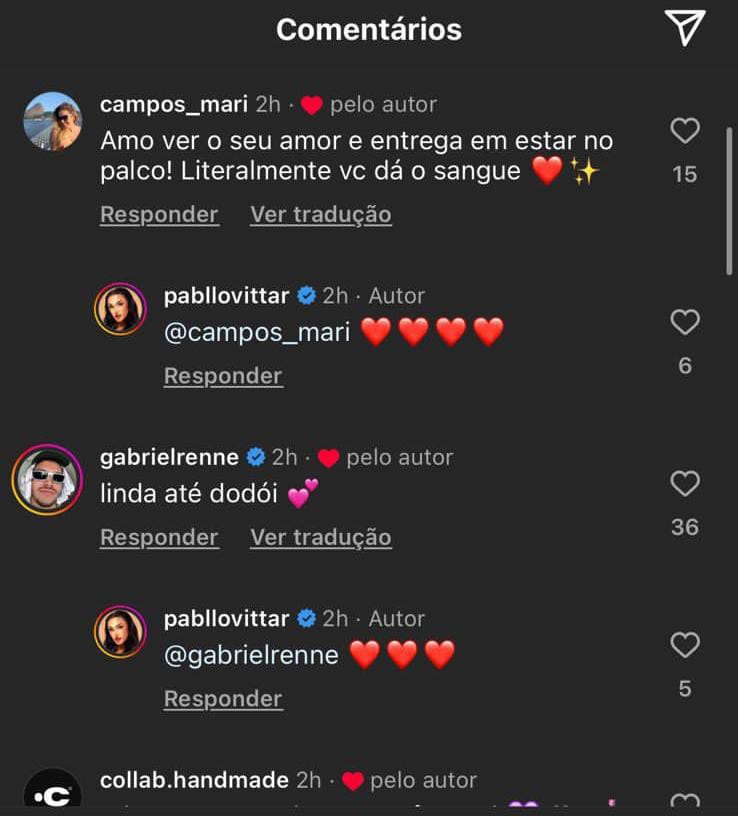Open the @gabrielrenne mention link
Image resolution: width=738 pixels, height=816 pixels.
point(251,655)
